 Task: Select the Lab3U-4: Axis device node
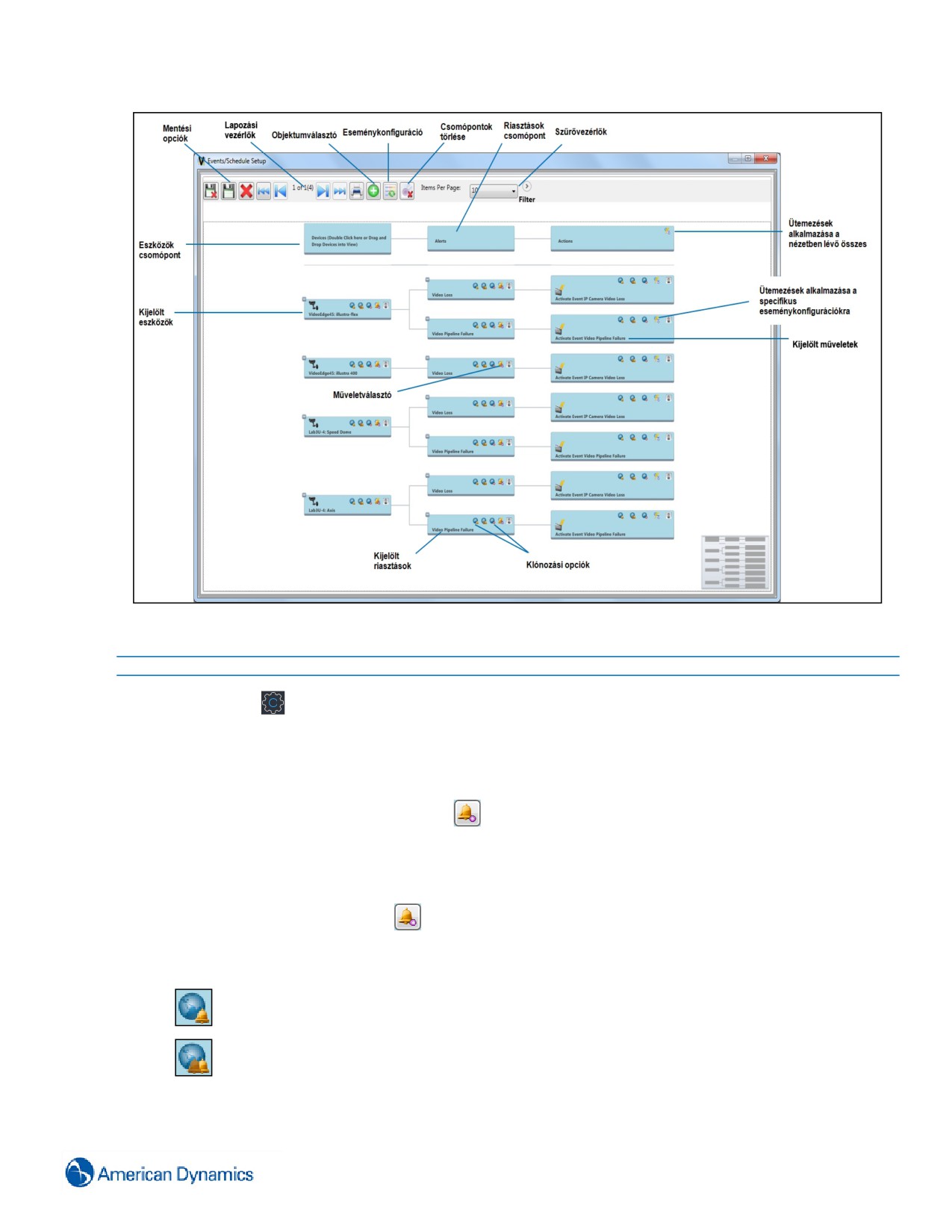tap(347, 505)
